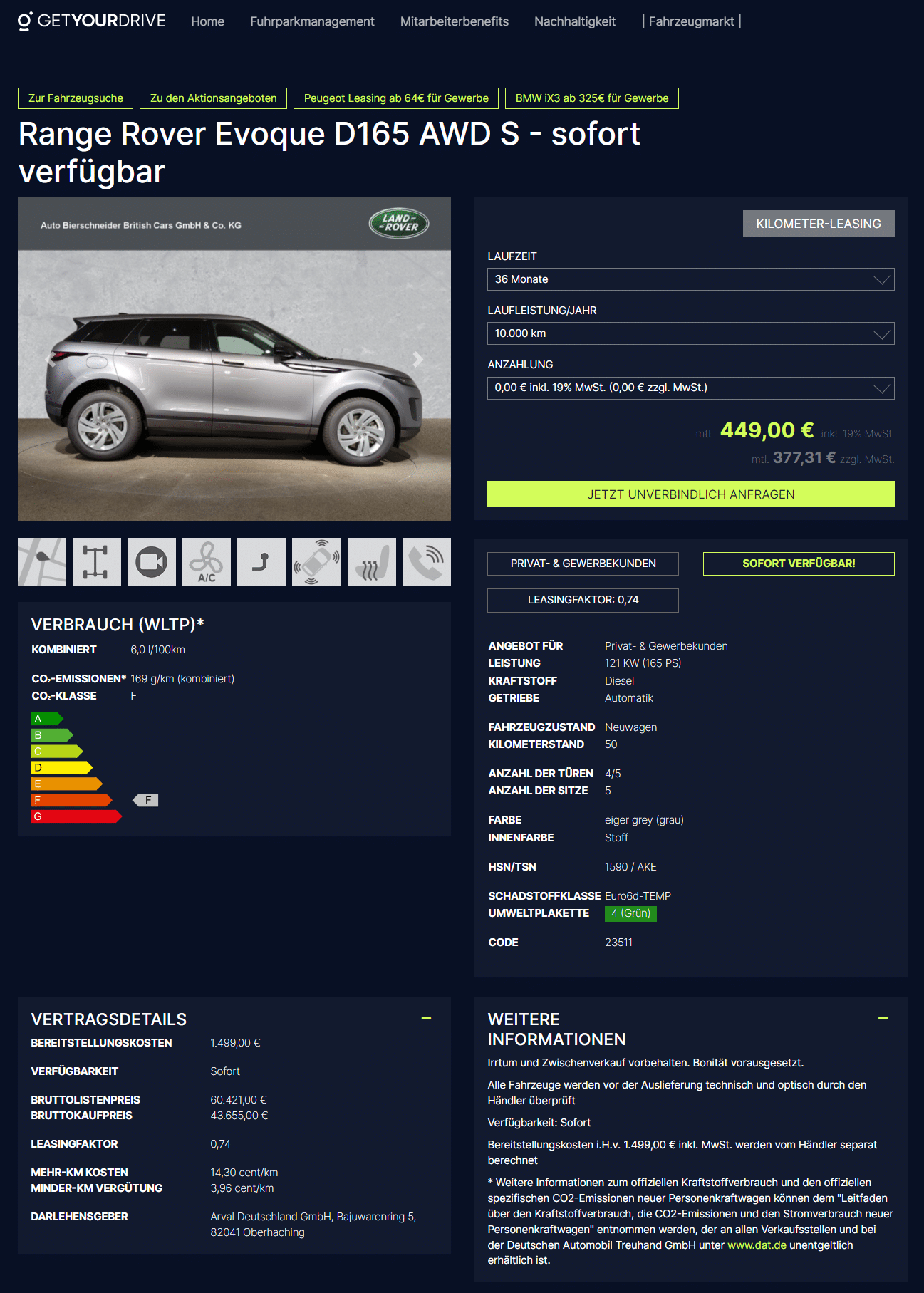Screen dimensions: 924x1293
Task: Click Mehr-km Kosten 14,30 cent/km
Action: point(244,1173)
